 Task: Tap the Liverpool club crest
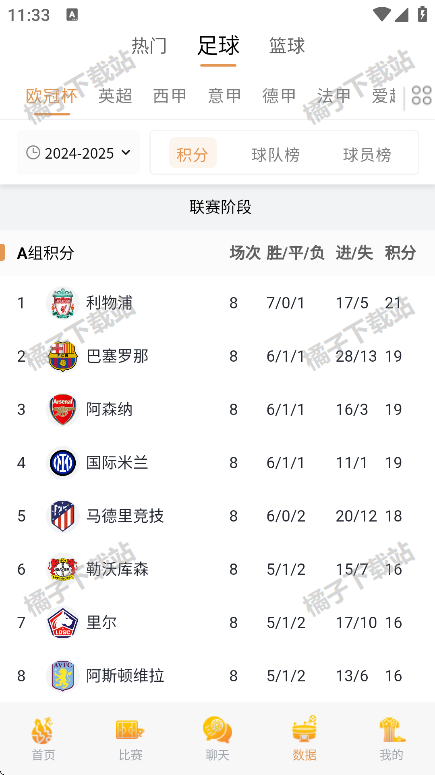pyautogui.click(x=63, y=303)
